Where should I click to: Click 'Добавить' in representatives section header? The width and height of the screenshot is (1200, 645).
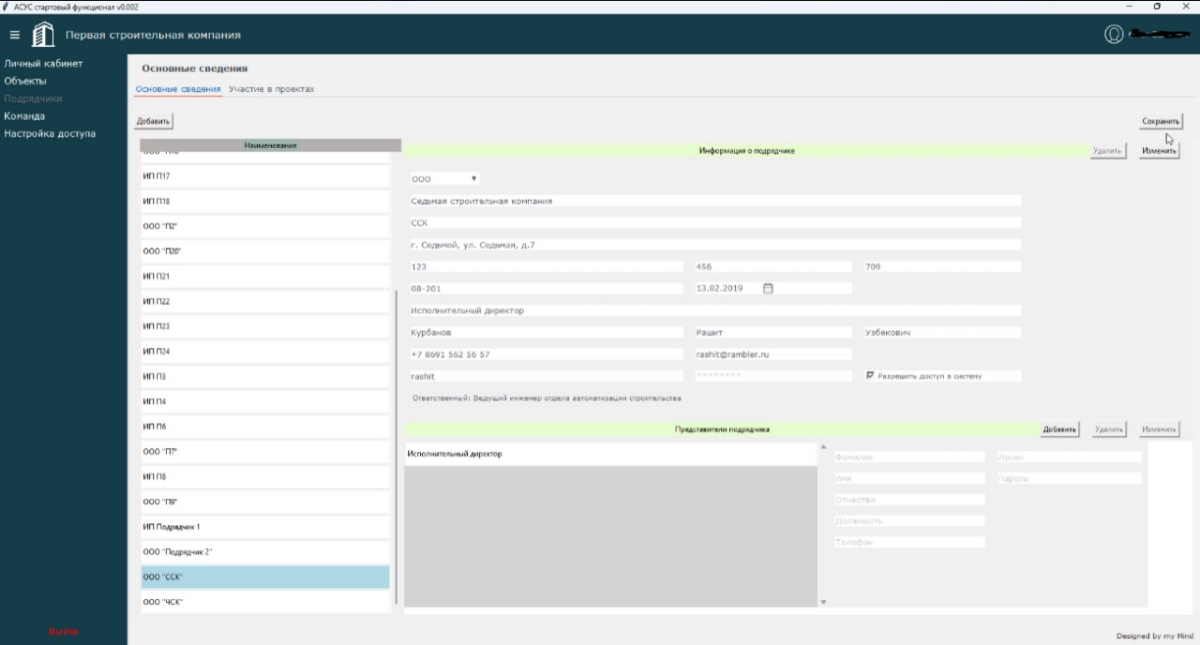pos(1060,429)
